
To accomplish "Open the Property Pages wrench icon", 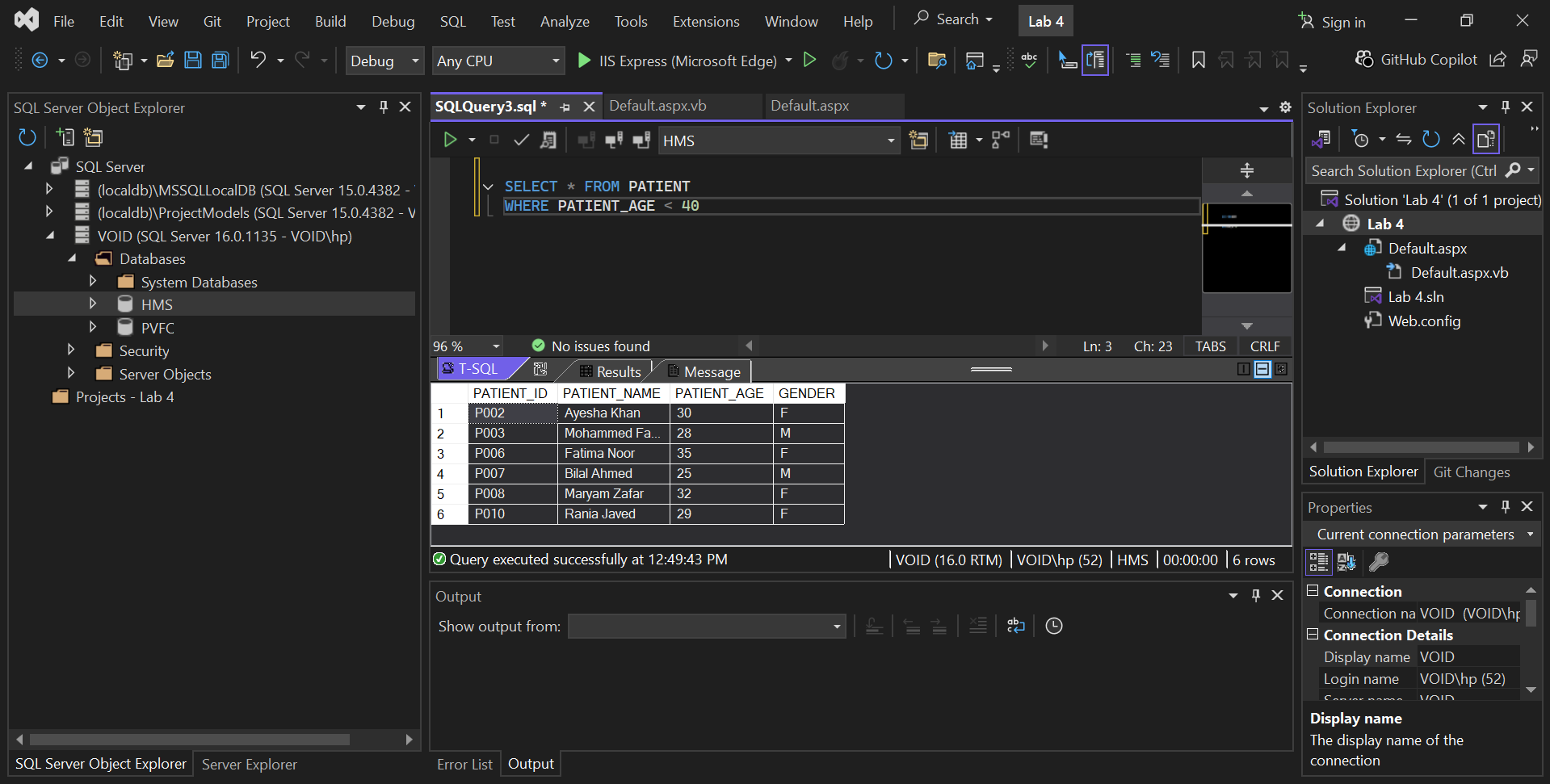I will 1379,561.
